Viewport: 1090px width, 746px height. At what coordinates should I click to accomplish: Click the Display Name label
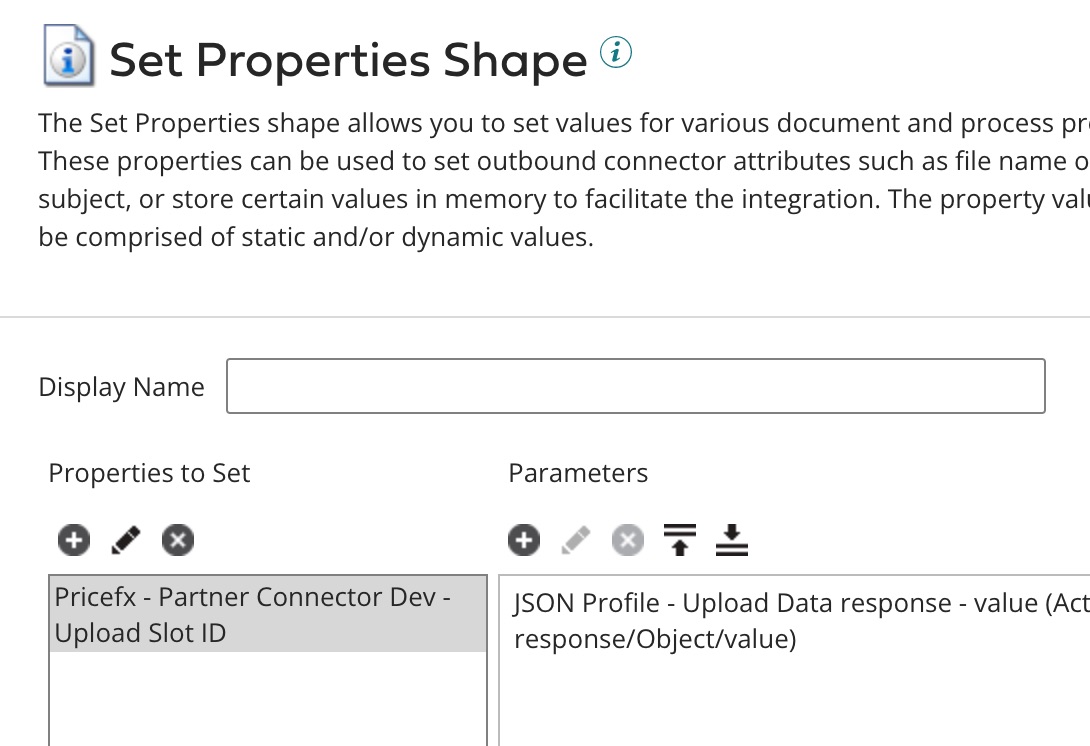(x=121, y=387)
